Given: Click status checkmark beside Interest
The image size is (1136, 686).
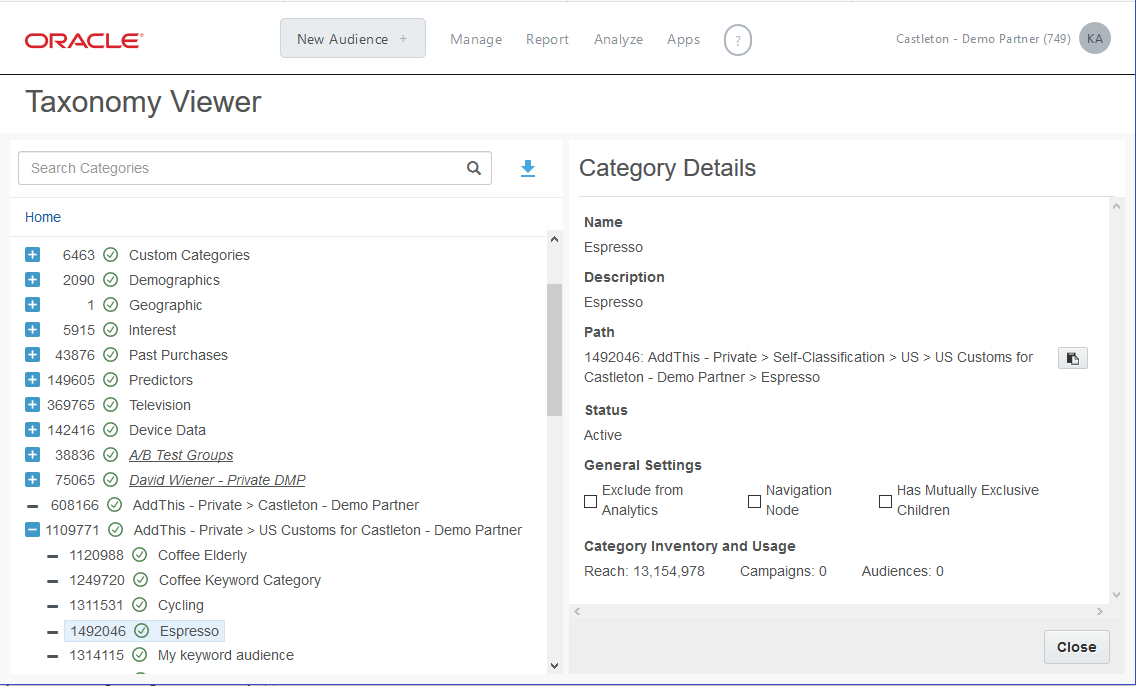Looking at the screenshot, I should (x=110, y=330).
